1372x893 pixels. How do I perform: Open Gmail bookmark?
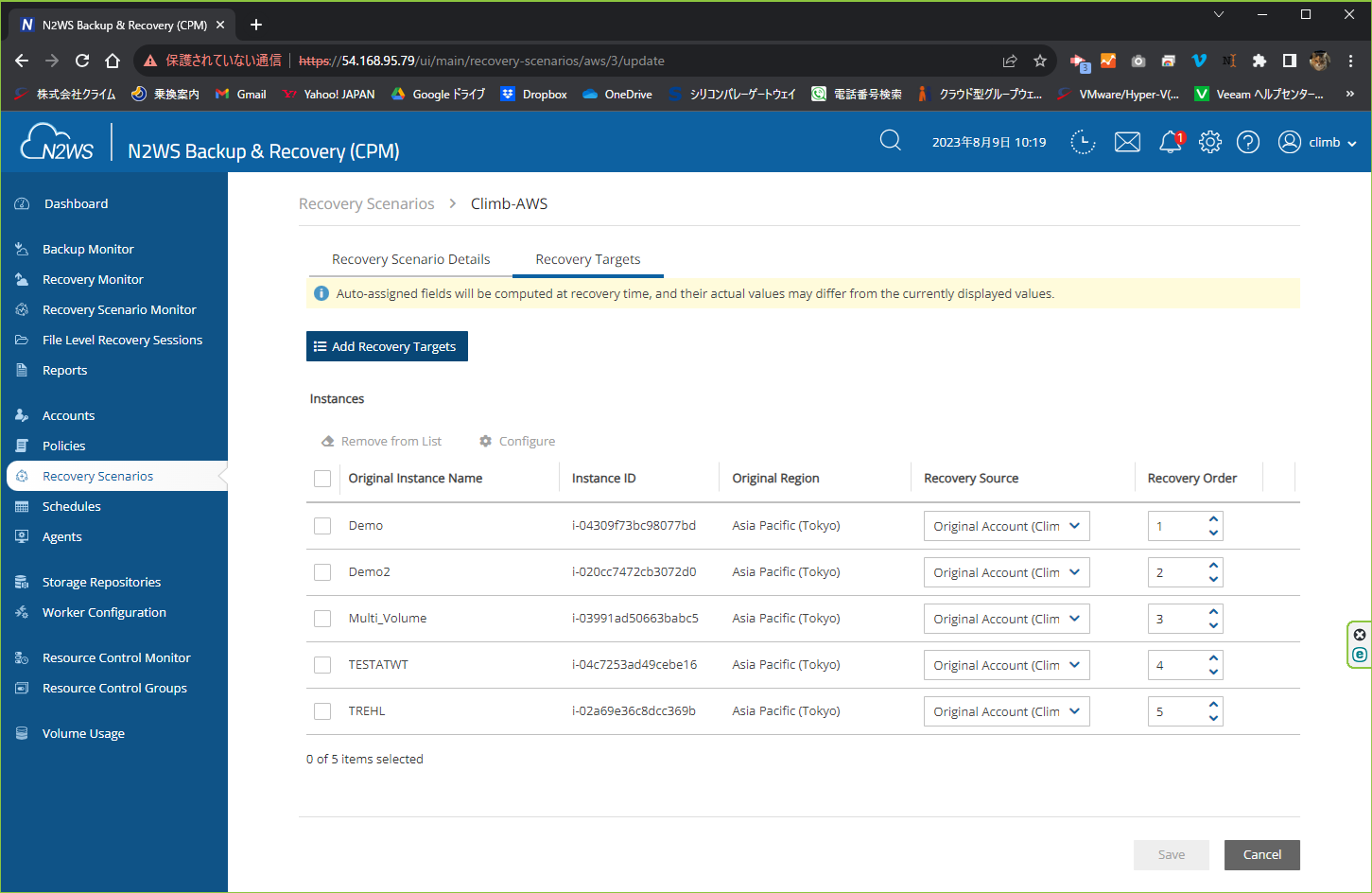point(241,94)
